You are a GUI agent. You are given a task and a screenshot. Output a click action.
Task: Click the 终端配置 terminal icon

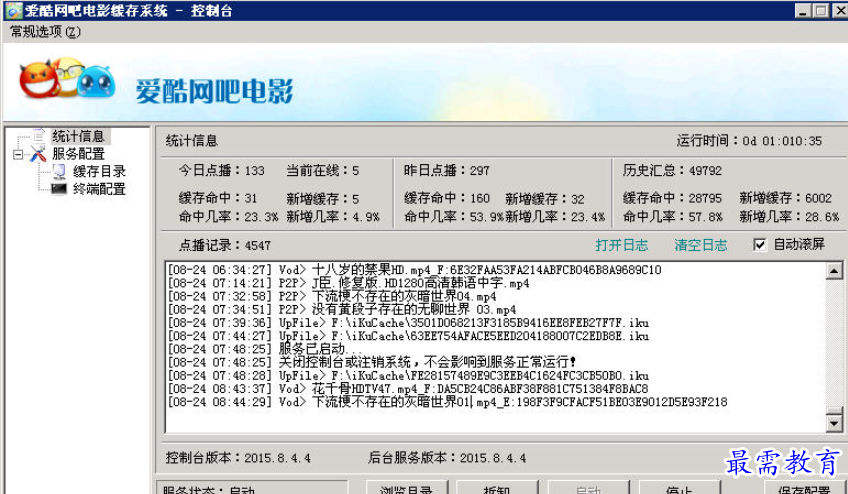(59, 189)
